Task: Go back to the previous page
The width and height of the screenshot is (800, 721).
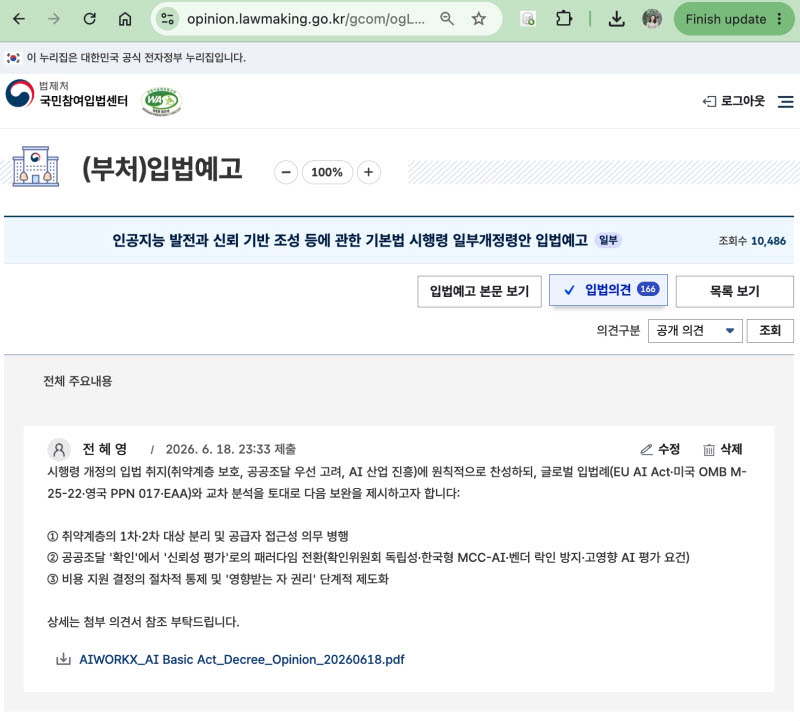Action: 19,19
